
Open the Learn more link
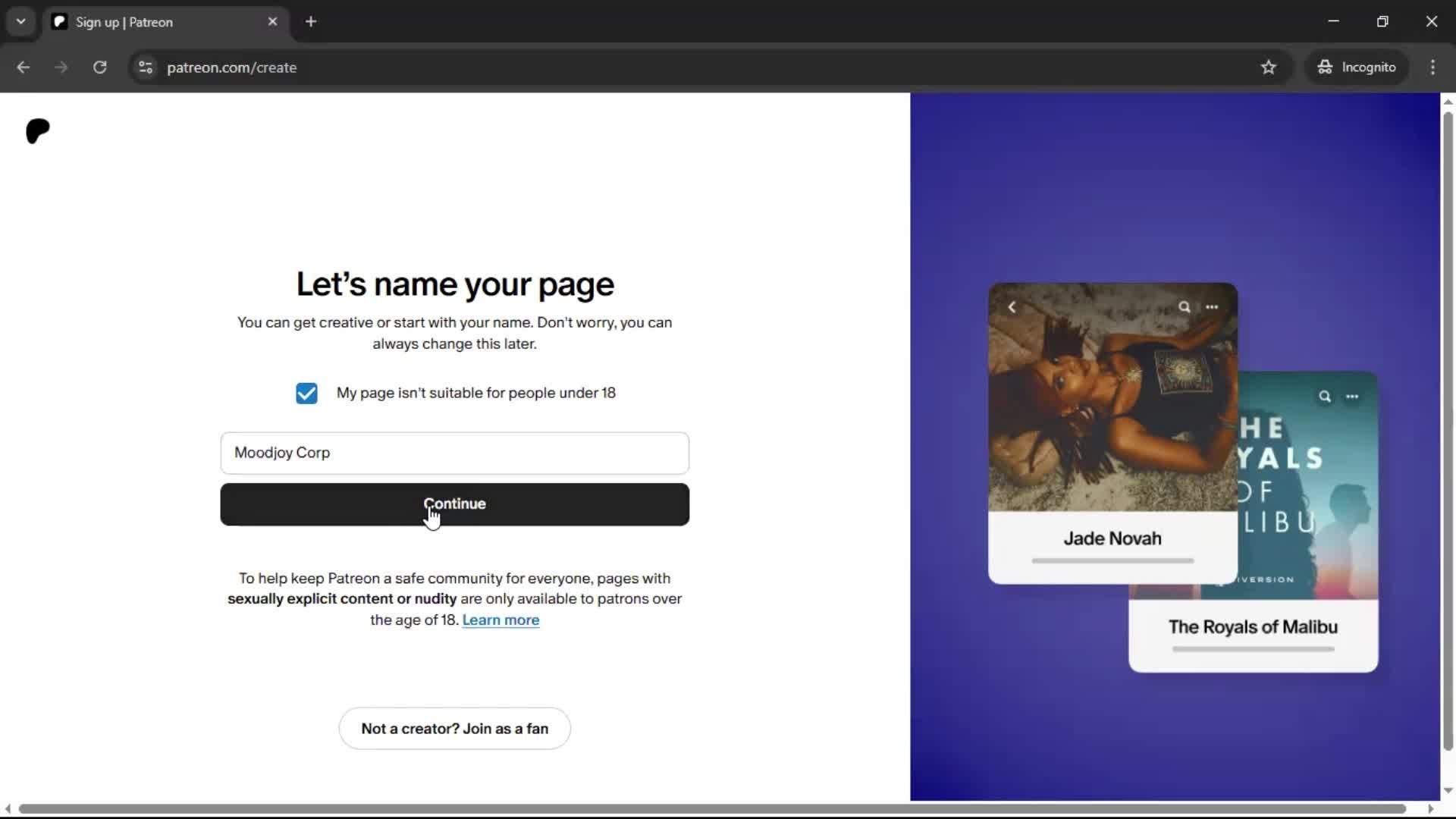pyautogui.click(x=500, y=620)
